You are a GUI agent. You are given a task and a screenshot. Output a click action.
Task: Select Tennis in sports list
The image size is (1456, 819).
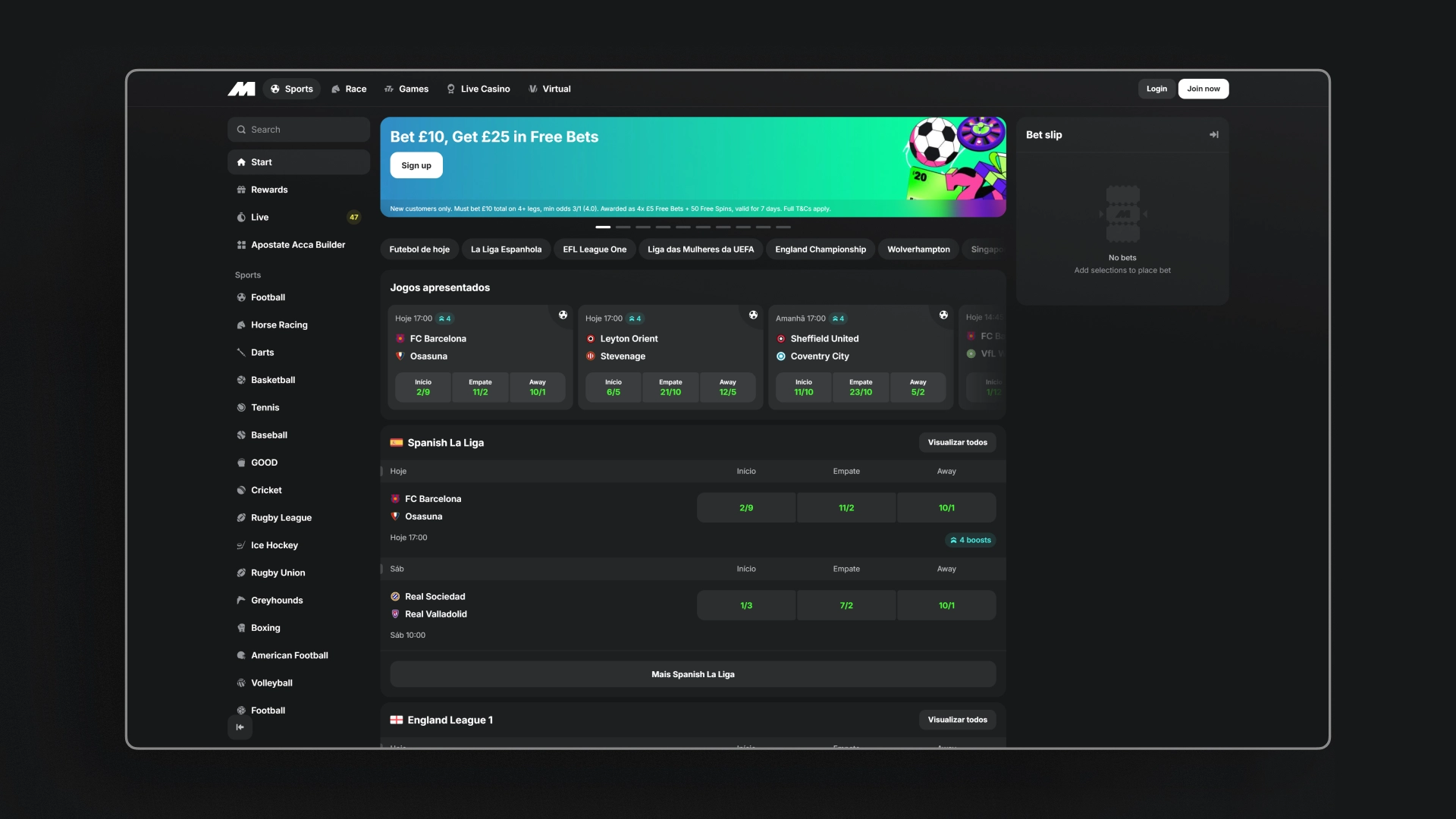[299, 407]
